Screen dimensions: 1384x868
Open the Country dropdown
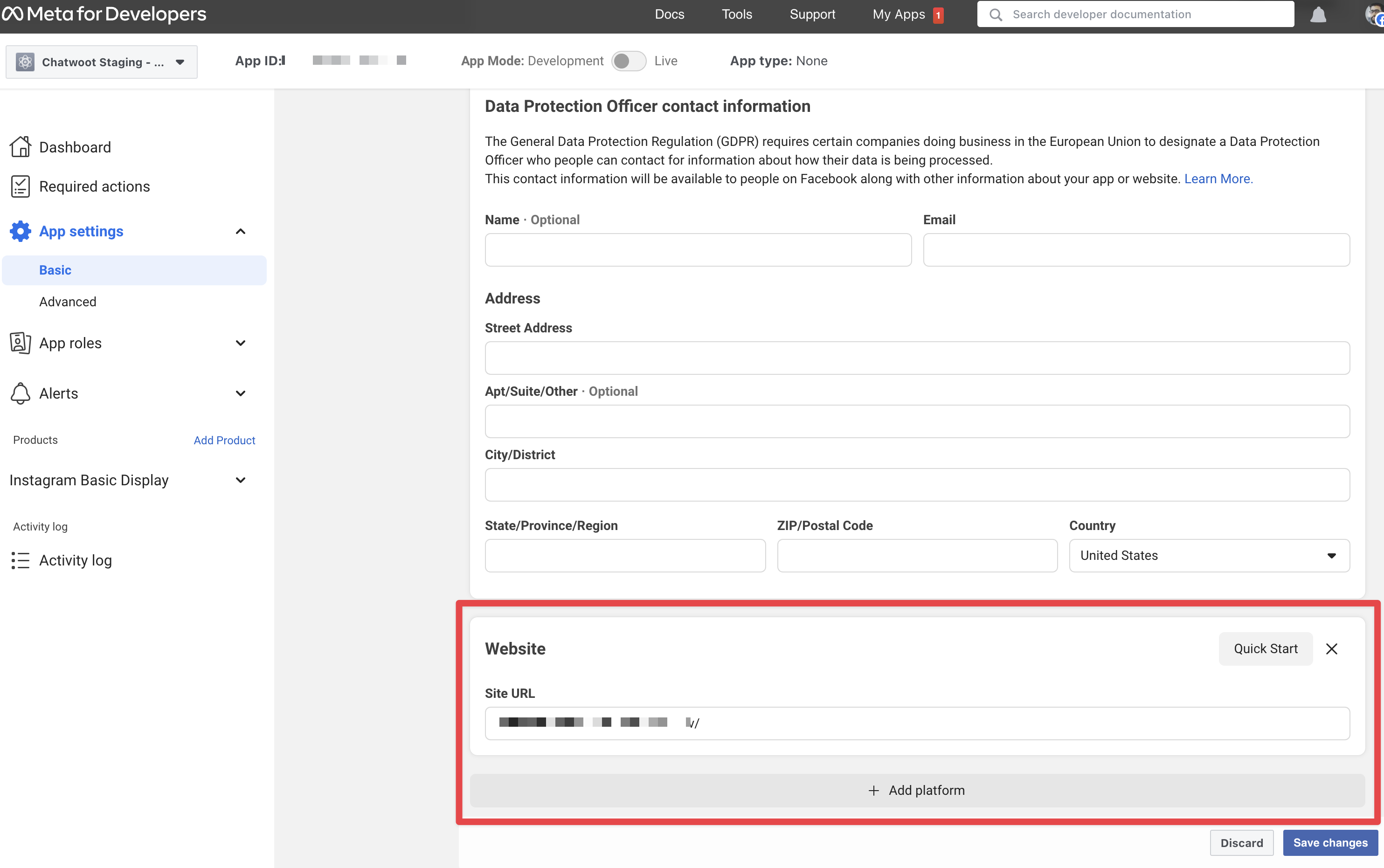pos(1209,555)
